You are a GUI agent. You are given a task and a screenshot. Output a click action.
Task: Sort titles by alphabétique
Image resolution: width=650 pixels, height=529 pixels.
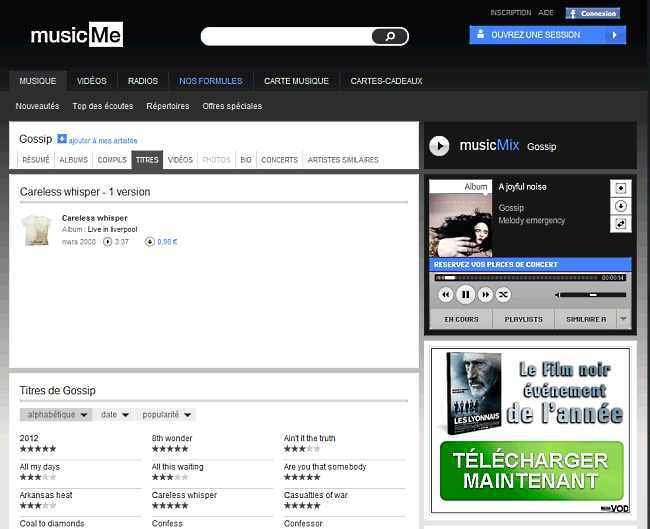[56, 415]
